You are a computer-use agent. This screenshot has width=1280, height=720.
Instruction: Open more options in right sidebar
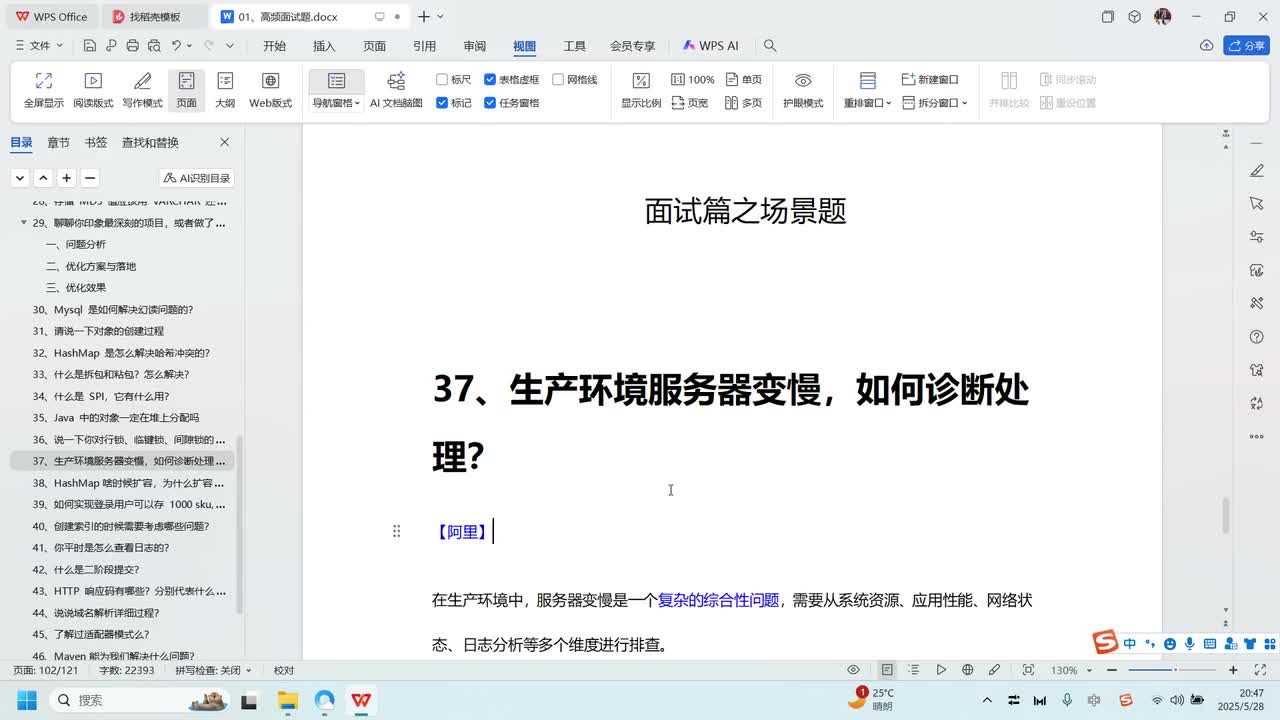click(x=1257, y=437)
